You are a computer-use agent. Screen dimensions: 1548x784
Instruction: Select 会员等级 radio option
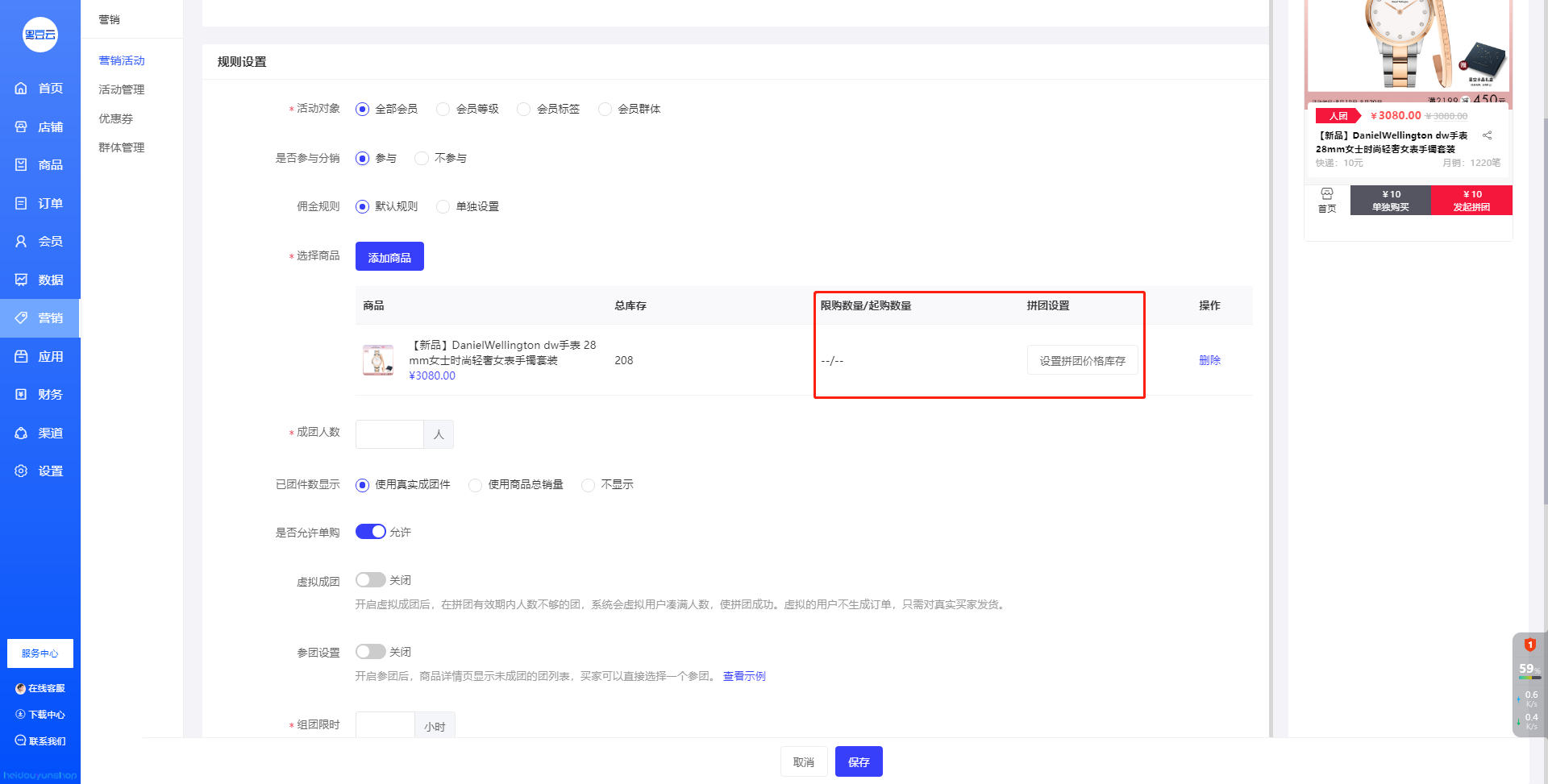coord(468,109)
